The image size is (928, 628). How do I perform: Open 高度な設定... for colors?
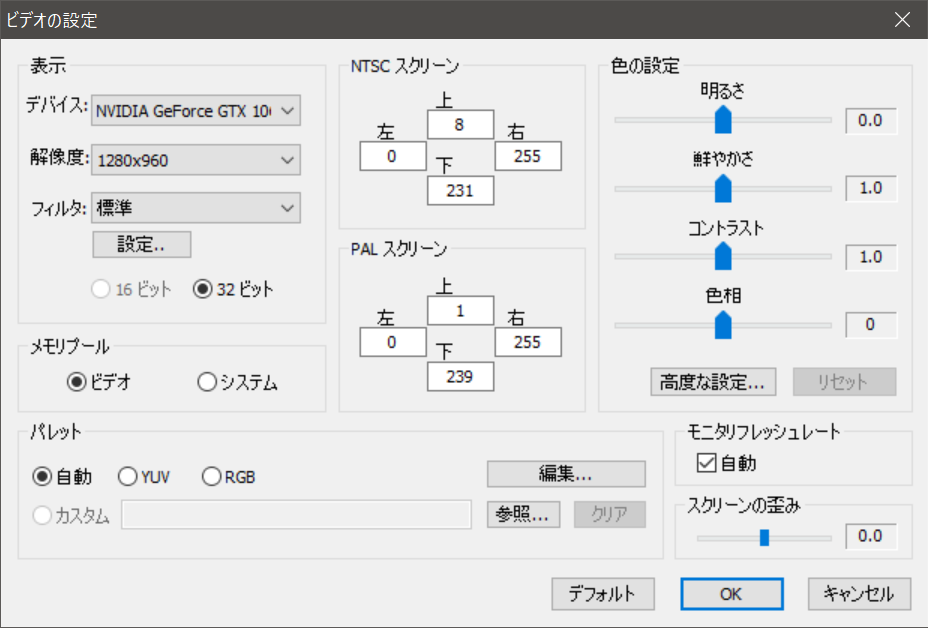(713, 381)
